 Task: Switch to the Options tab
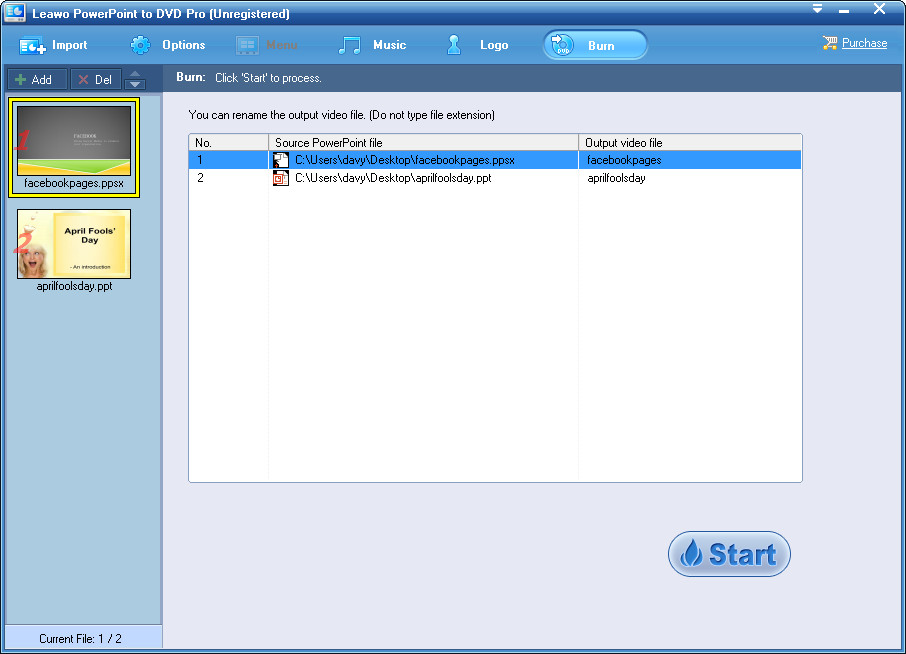[168, 45]
